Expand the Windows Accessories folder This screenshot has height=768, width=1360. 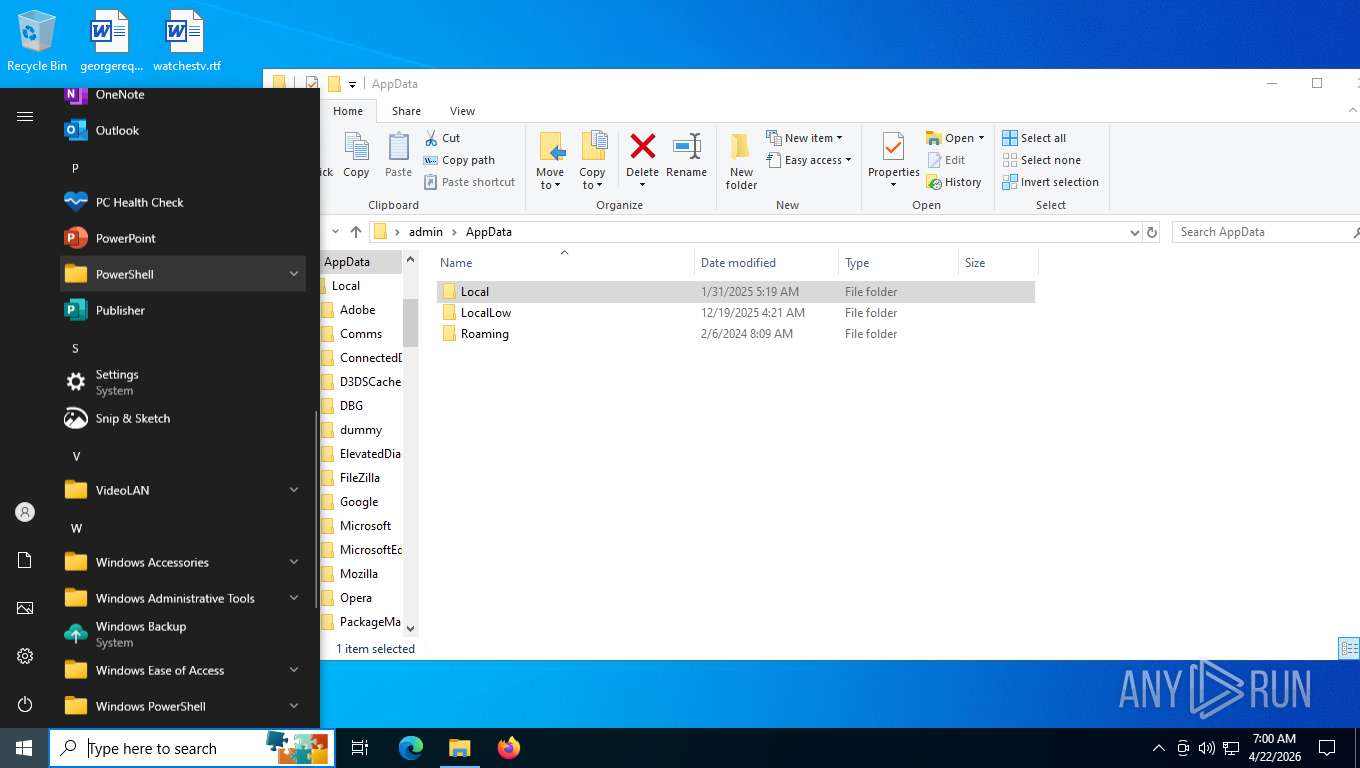click(x=183, y=562)
